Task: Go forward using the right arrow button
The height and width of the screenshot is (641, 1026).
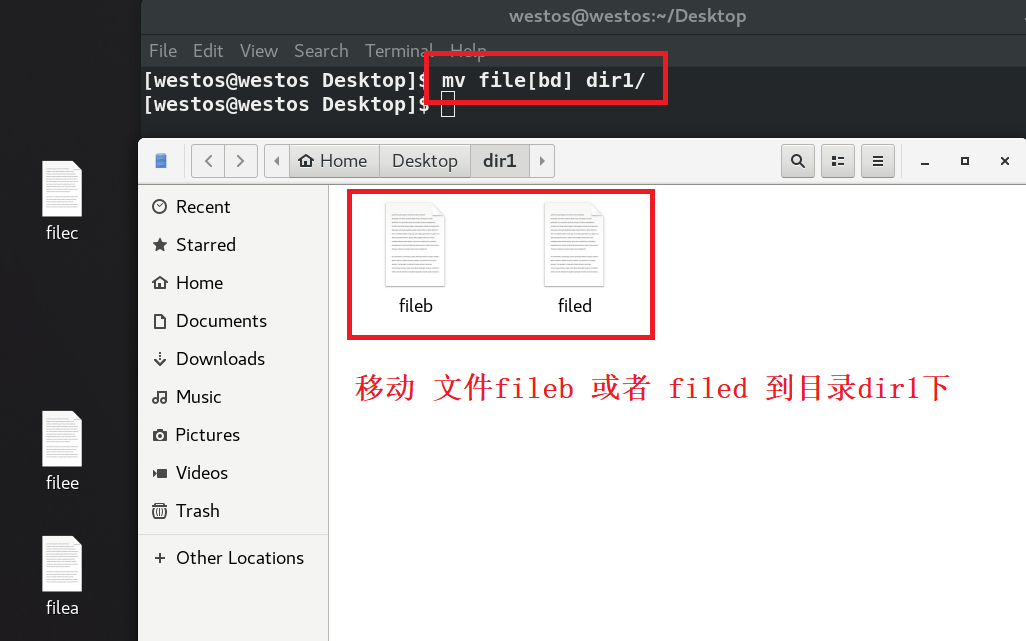Action: (x=240, y=161)
